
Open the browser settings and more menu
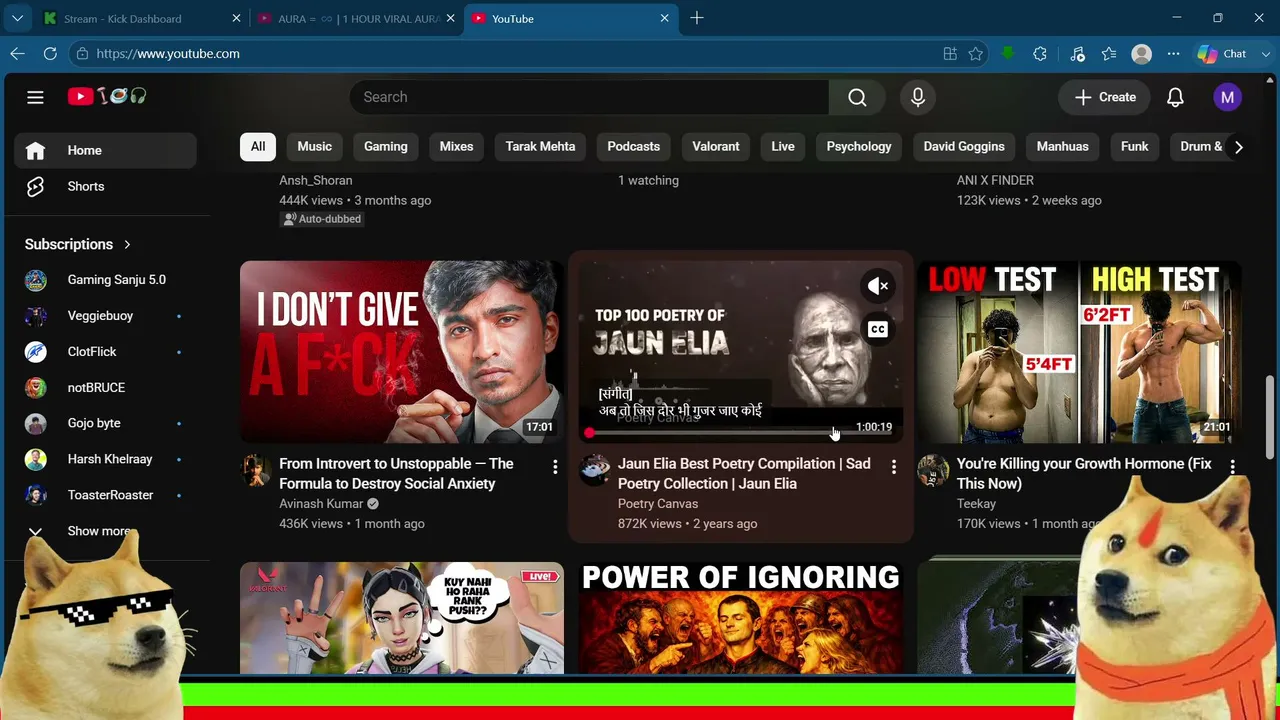pos(1173,54)
